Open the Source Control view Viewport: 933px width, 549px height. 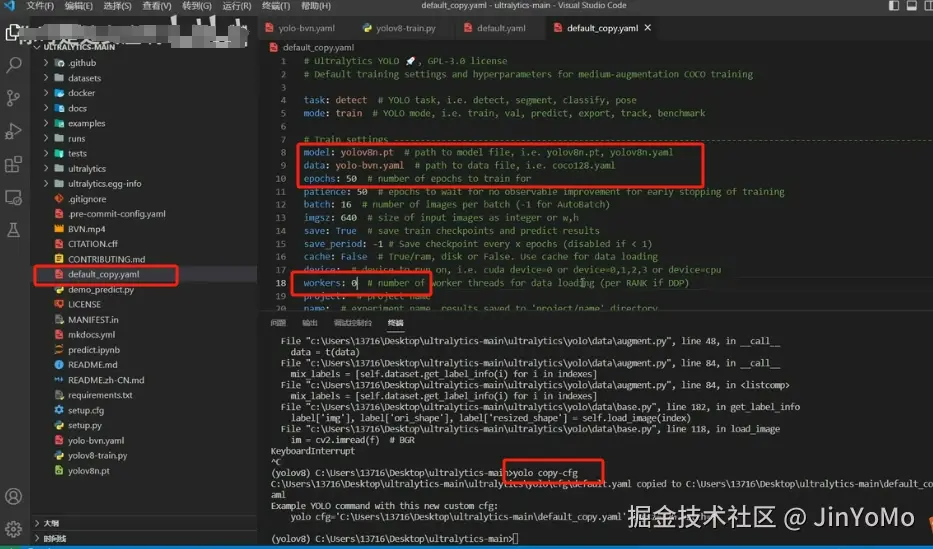point(13,98)
